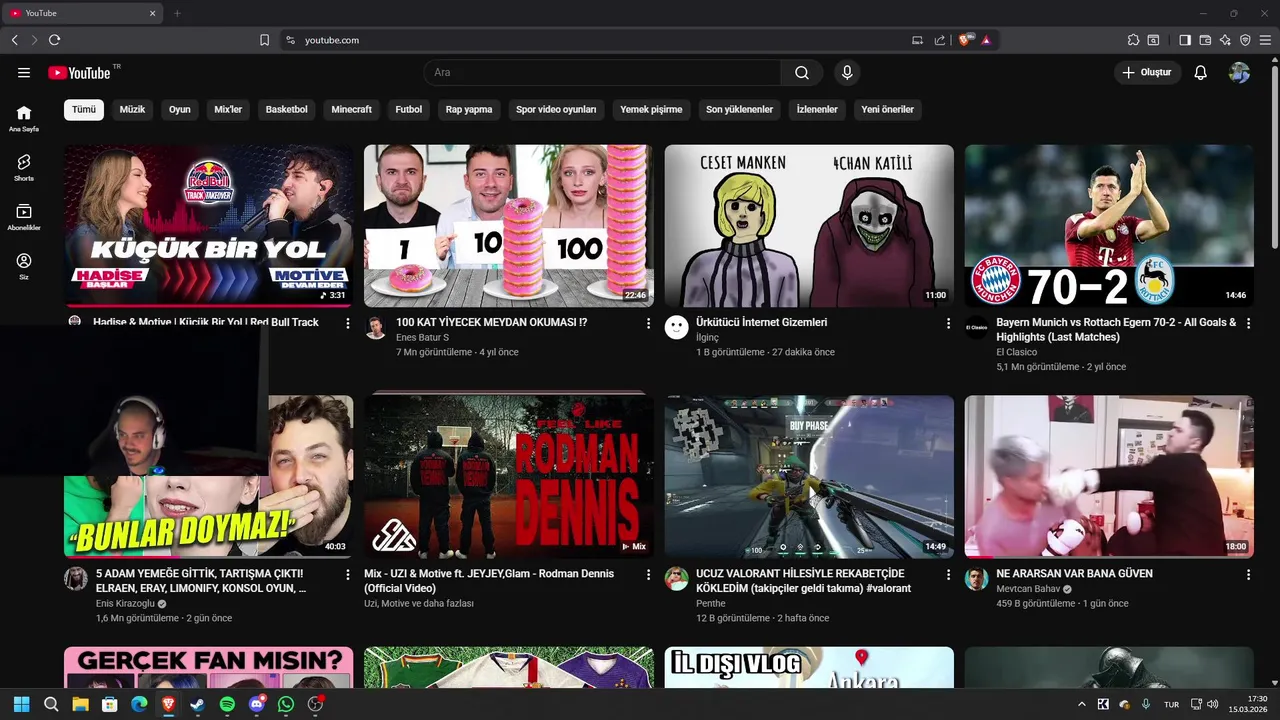Open Windows Start menu

21,705
